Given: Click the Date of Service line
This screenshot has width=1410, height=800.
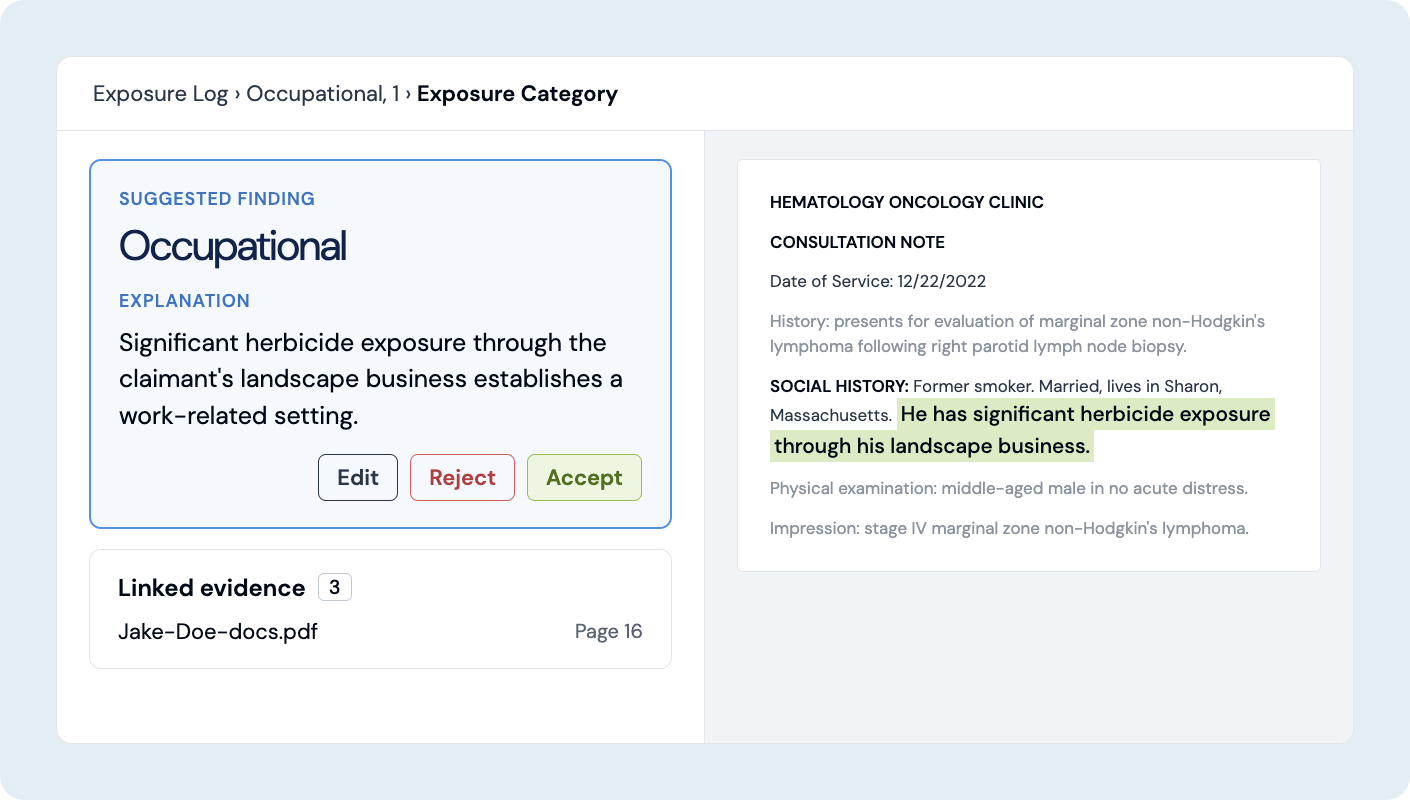Looking at the screenshot, I should coord(878,281).
